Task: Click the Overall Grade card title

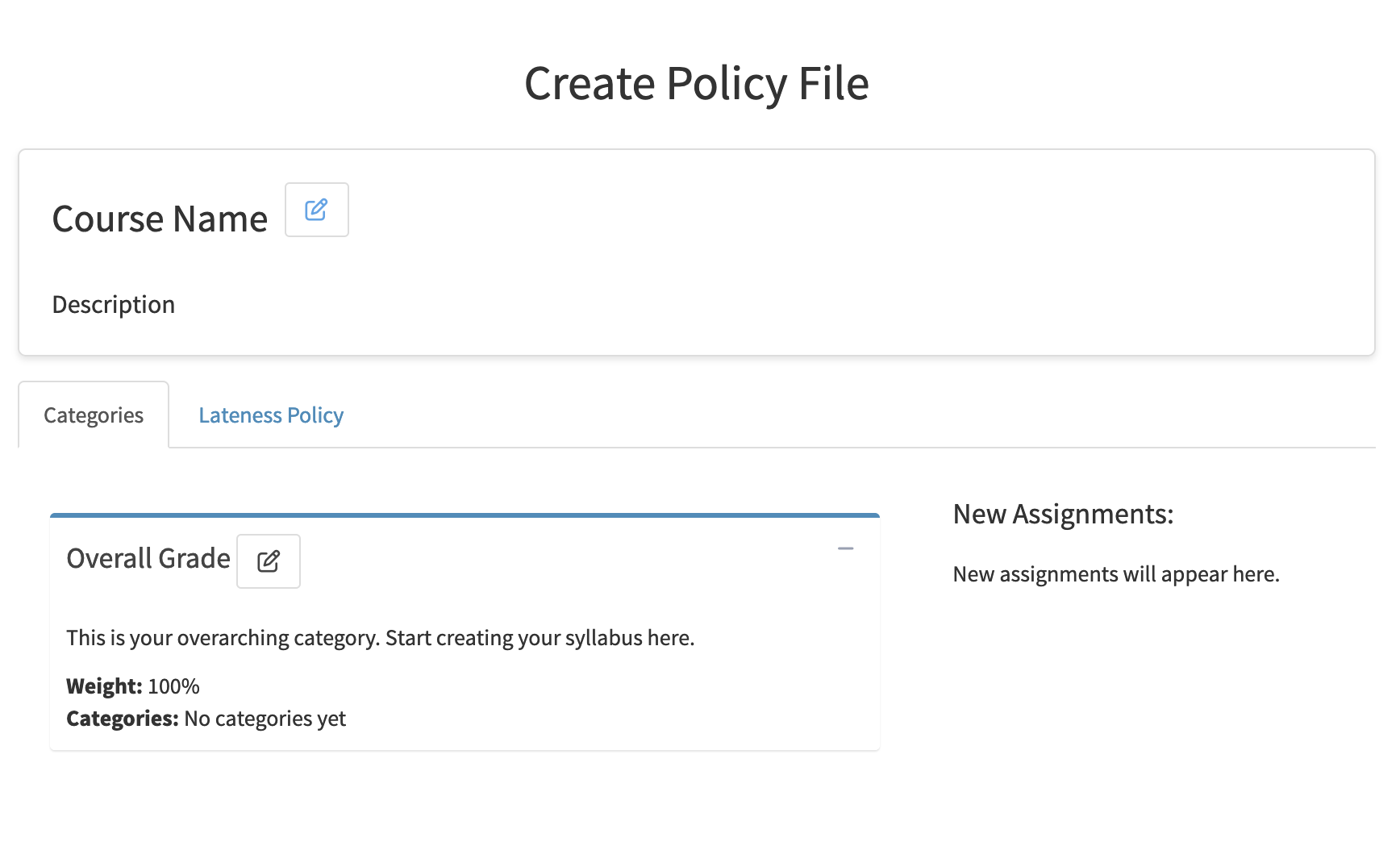Action: point(148,558)
